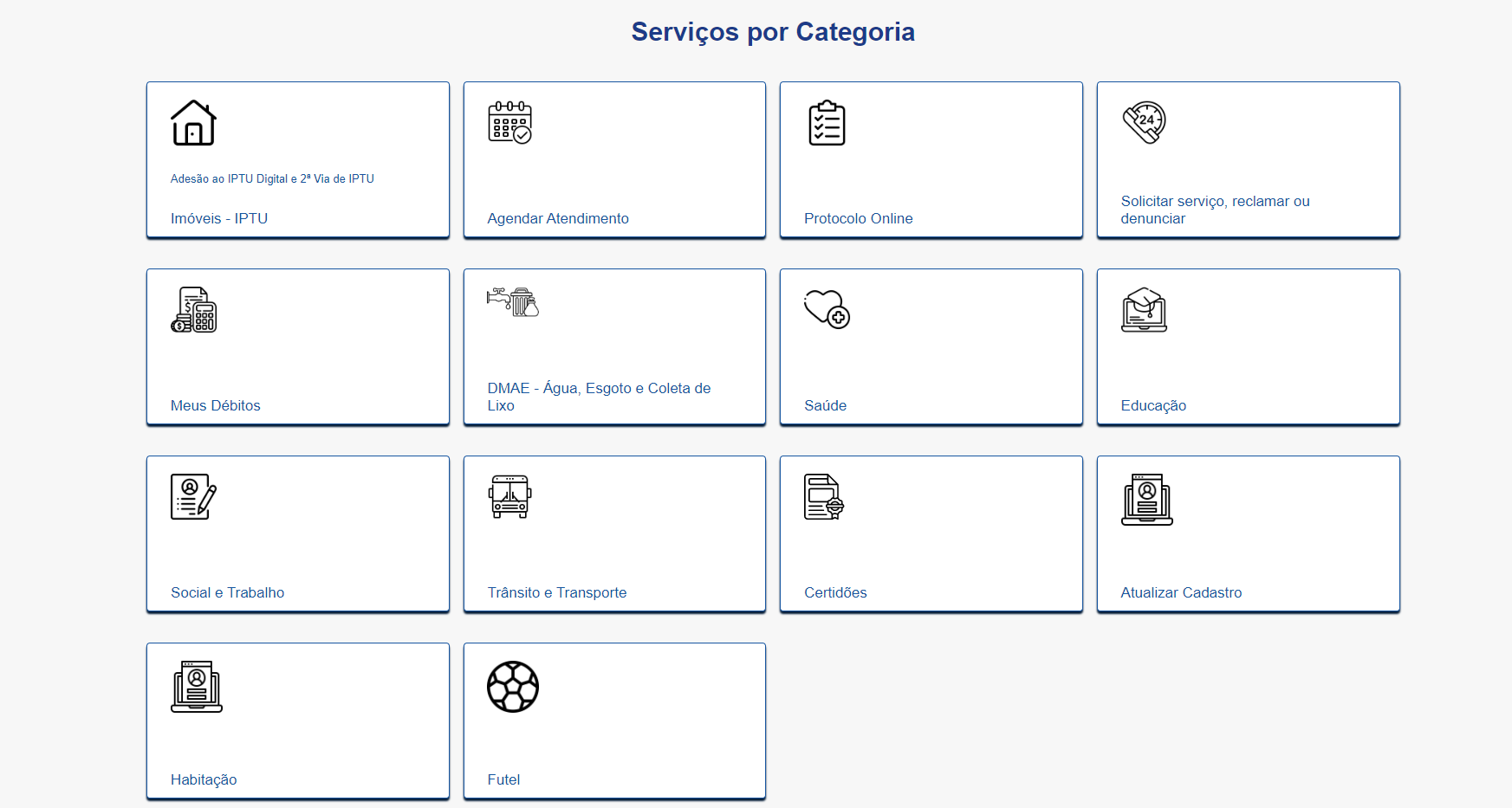Click the house icon for Imóveis - IPTU
Image resolution: width=1512 pixels, height=808 pixels.
tap(193, 123)
